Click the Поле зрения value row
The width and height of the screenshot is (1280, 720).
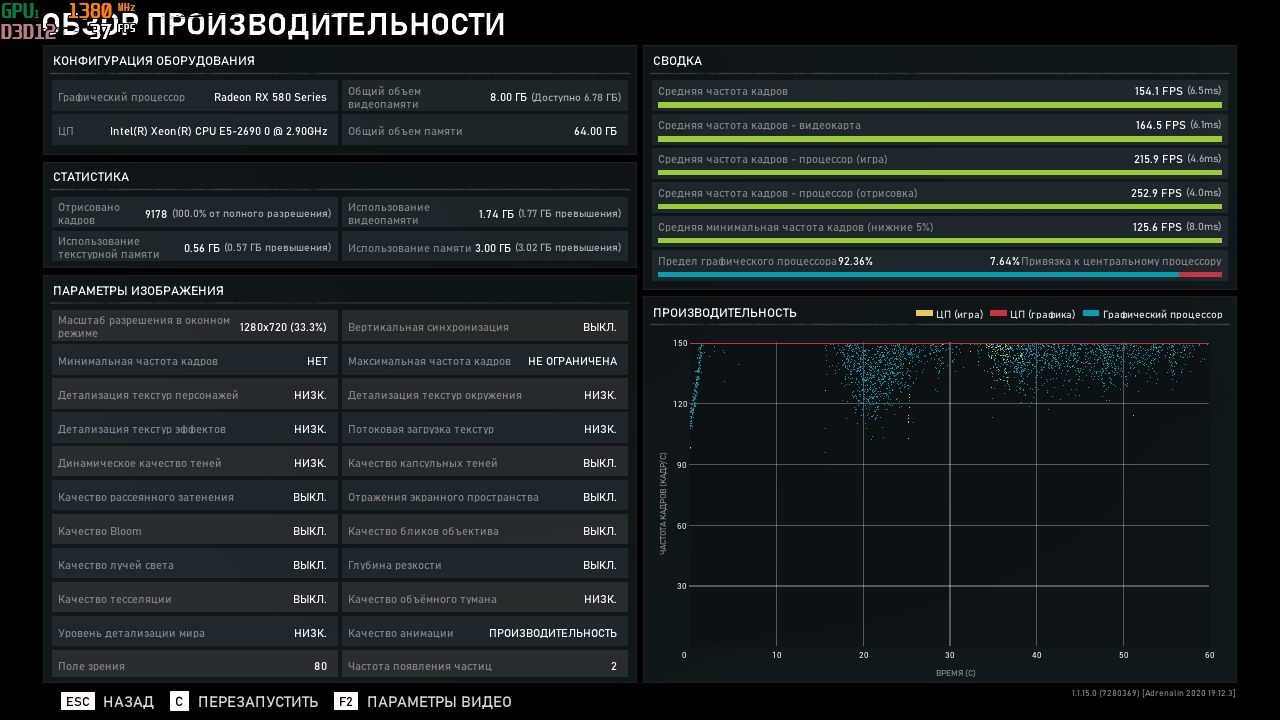tap(192, 666)
